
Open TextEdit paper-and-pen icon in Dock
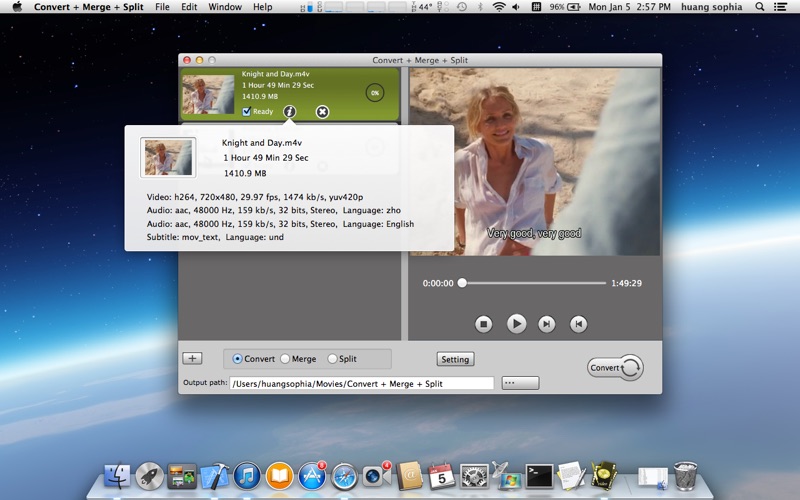[x=571, y=477]
